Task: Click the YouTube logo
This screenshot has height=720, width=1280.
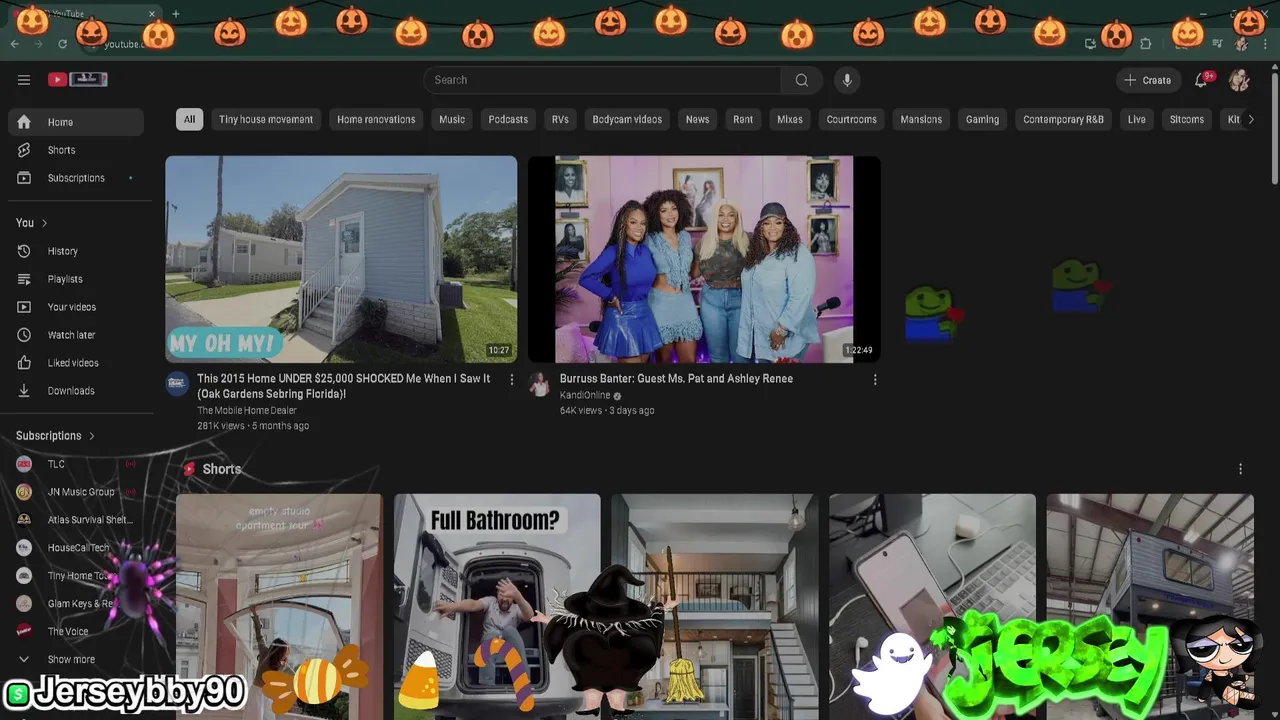Action: point(77,80)
